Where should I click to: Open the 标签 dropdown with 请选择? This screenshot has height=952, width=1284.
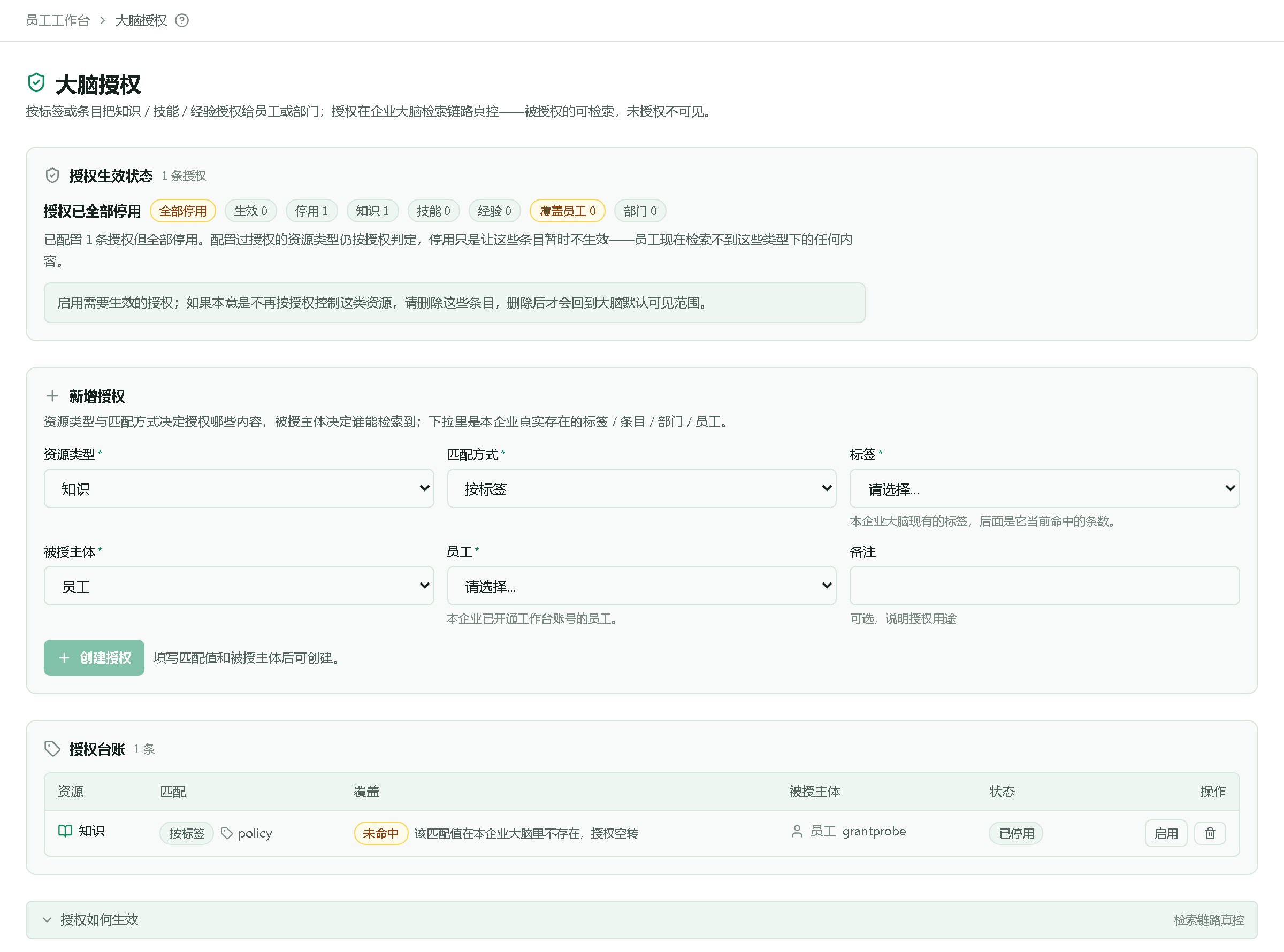tap(1044, 489)
